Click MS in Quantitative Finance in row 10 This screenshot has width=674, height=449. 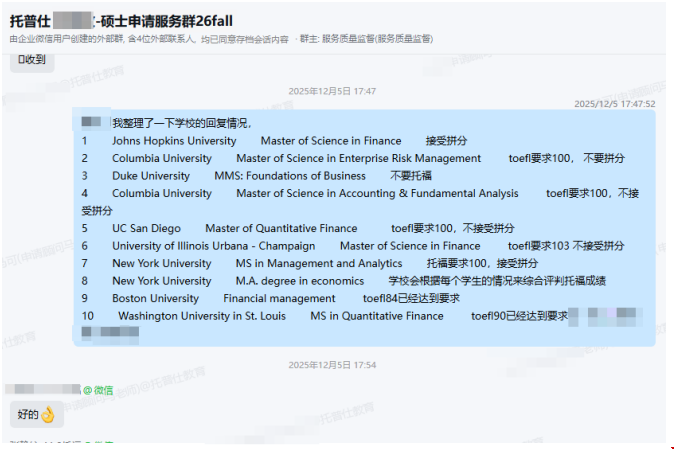(377, 317)
